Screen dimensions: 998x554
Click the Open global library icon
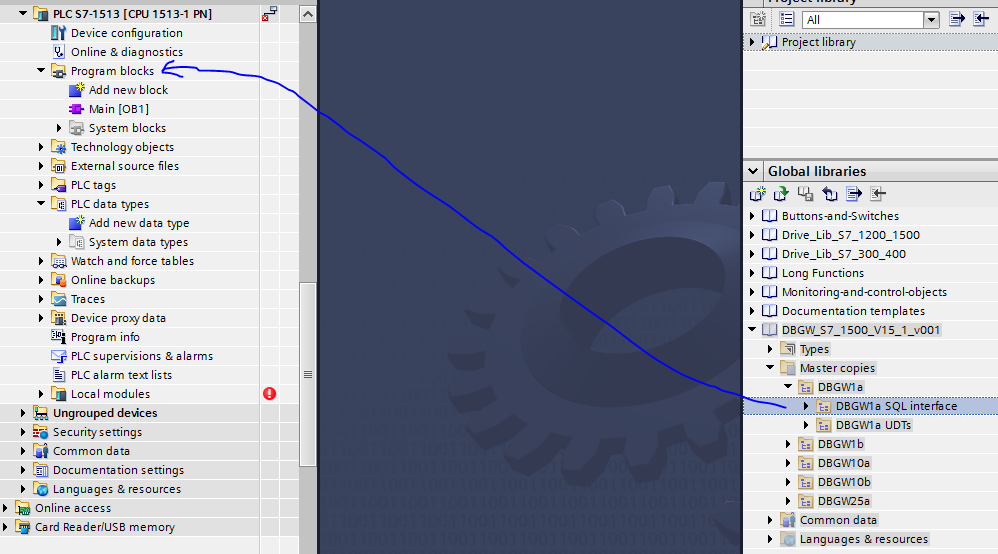point(781,194)
